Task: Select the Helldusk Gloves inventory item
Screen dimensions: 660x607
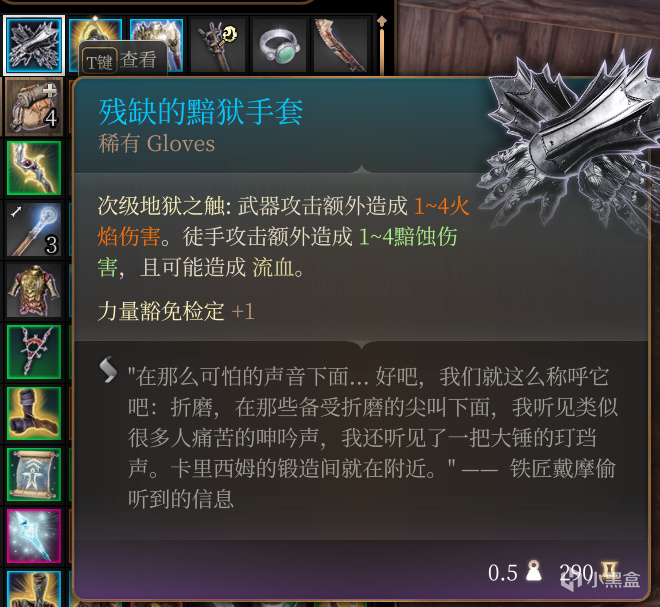Action: tap(34, 45)
